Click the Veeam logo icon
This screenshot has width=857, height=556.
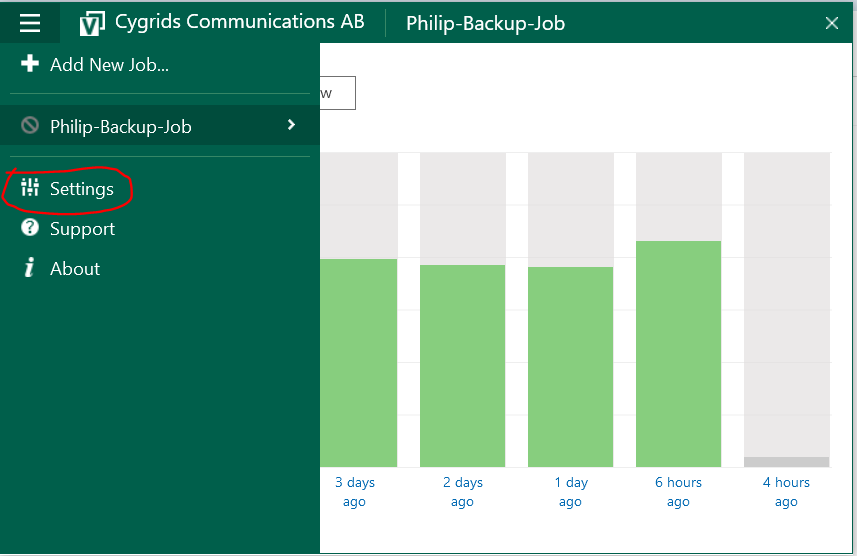click(x=92, y=23)
